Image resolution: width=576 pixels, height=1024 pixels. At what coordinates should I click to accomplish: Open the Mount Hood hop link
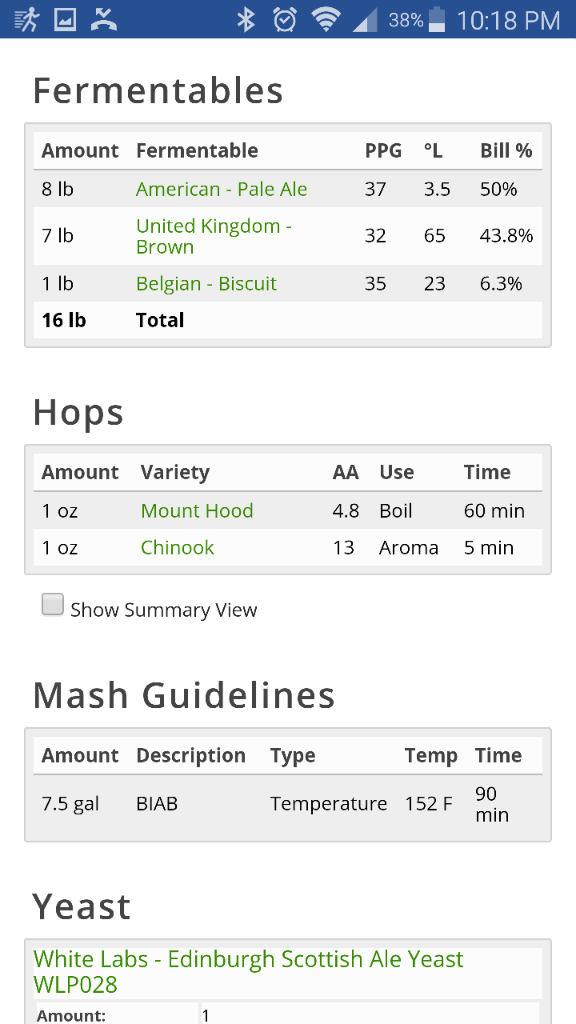197,510
